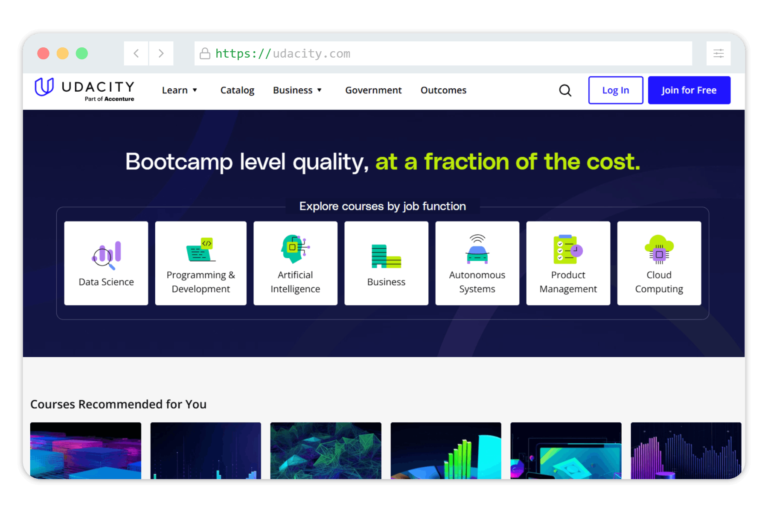Click the Udacity logo
This screenshot has width=768, height=512.
point(84,89)
